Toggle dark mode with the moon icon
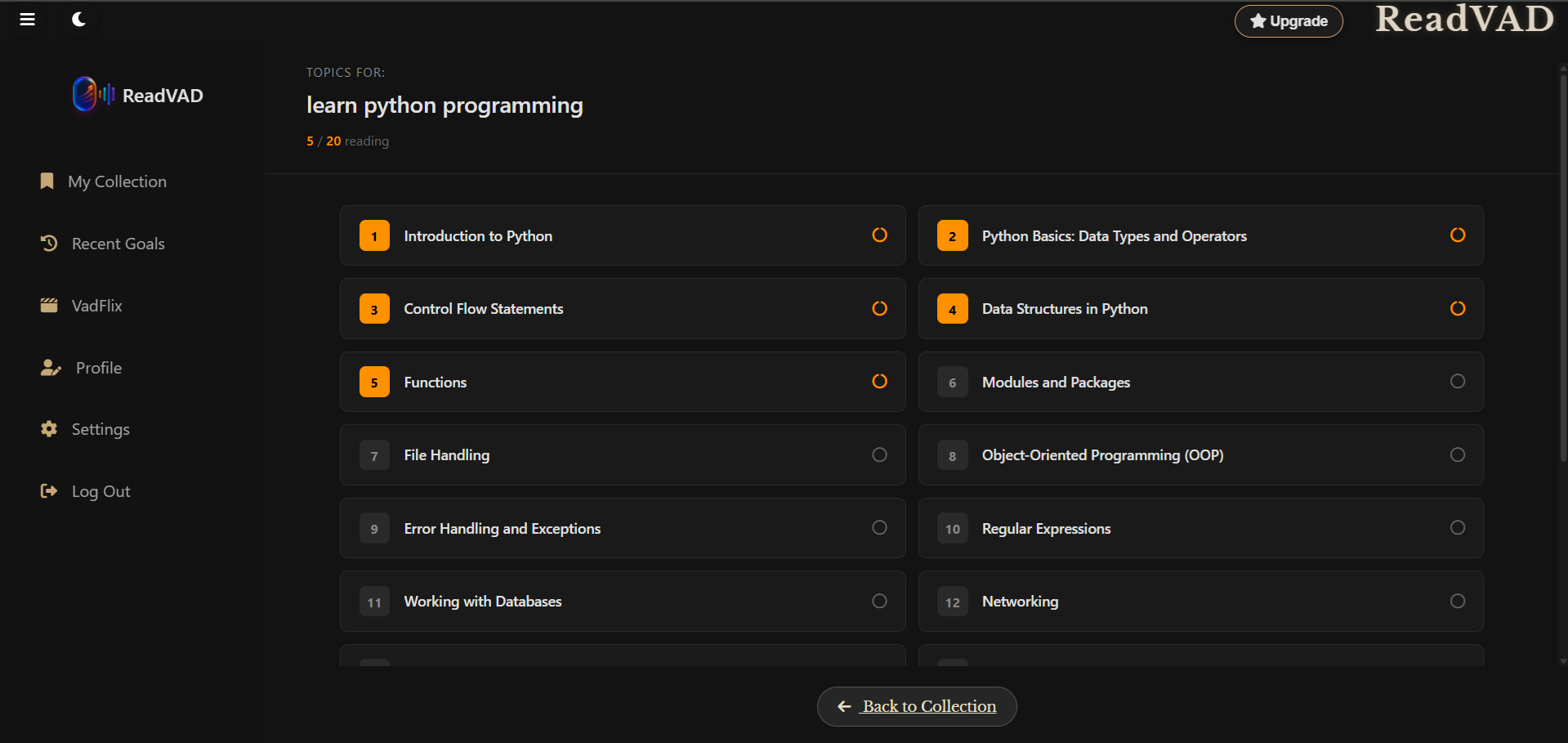 point(78,19)
